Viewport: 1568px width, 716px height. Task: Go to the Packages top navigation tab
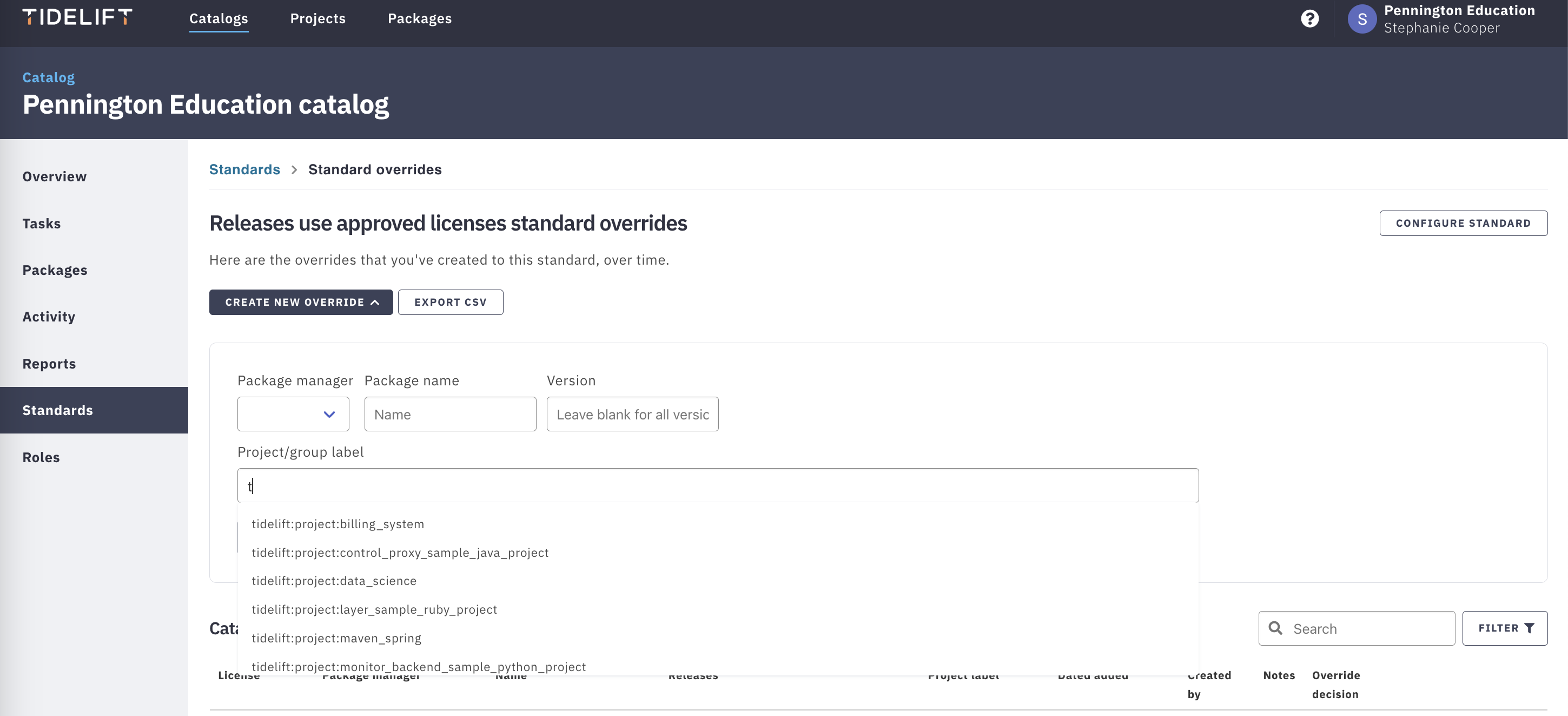click(419, 19)
